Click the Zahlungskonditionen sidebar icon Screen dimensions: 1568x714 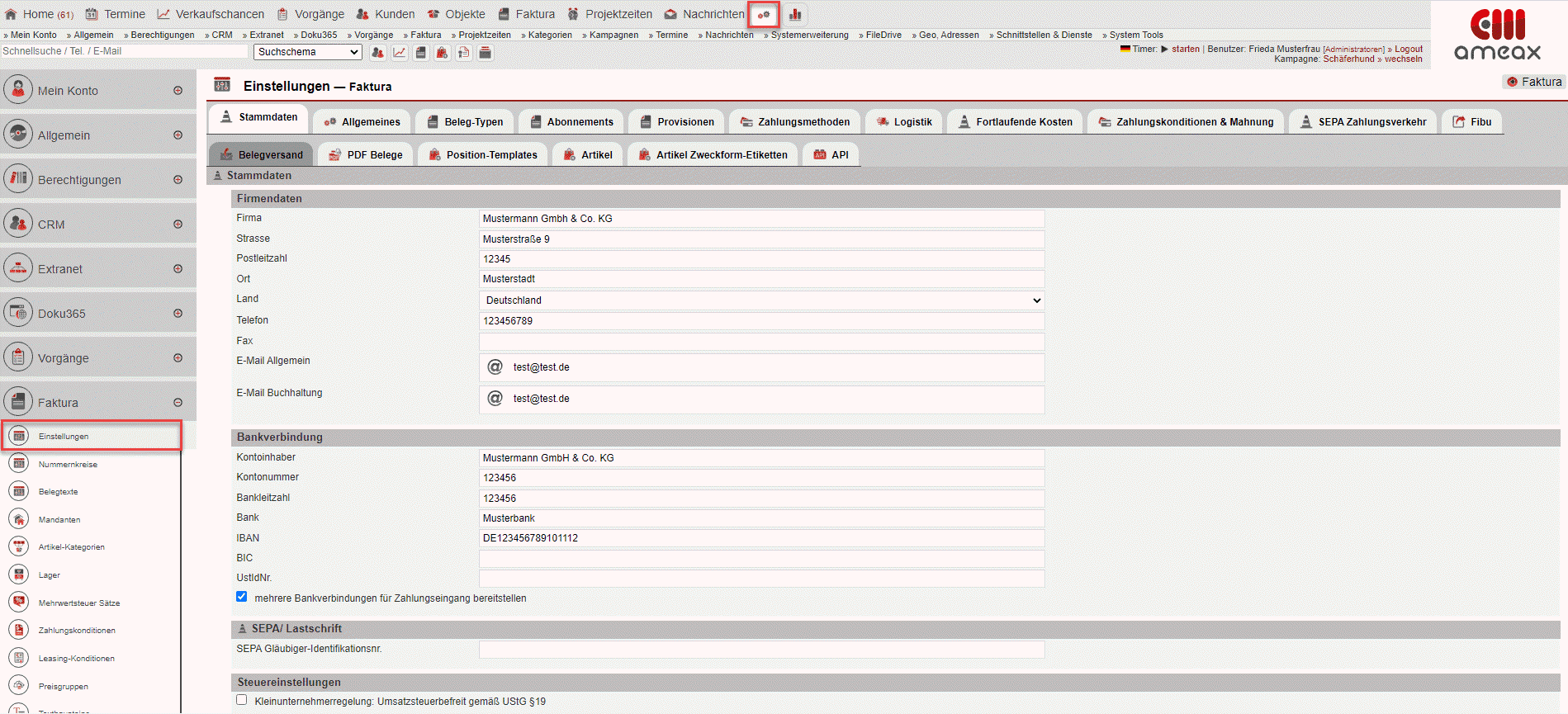click(x=19, y=631)
